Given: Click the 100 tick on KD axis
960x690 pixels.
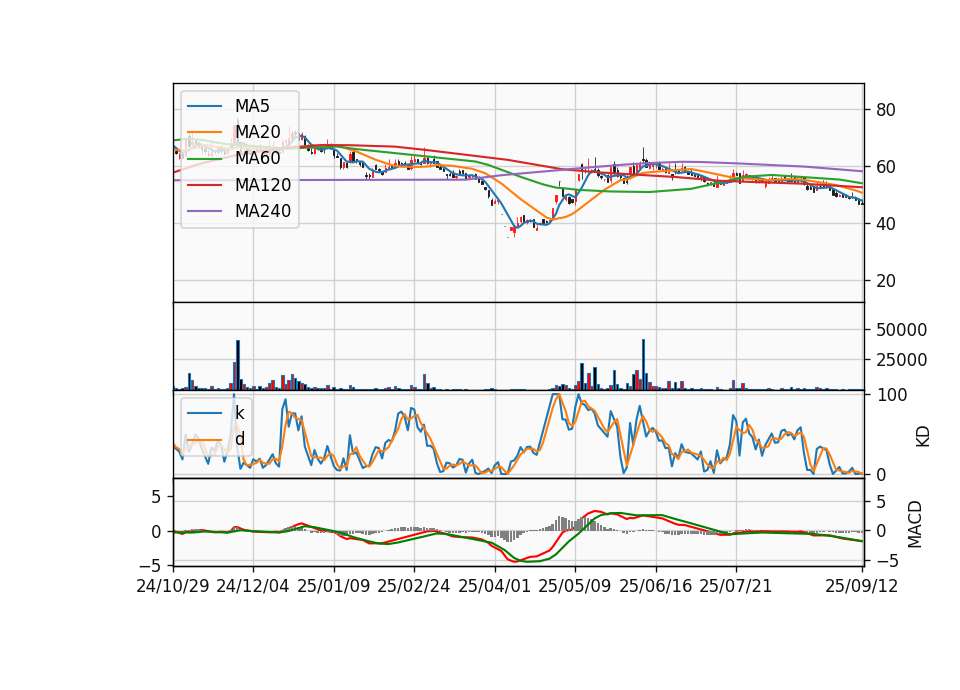Looking at the screenshot, I should click(891, 396).
